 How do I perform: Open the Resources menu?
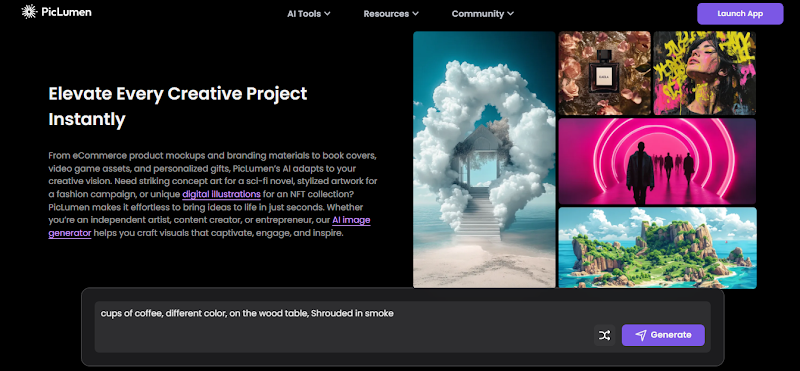tap(391, 14)
